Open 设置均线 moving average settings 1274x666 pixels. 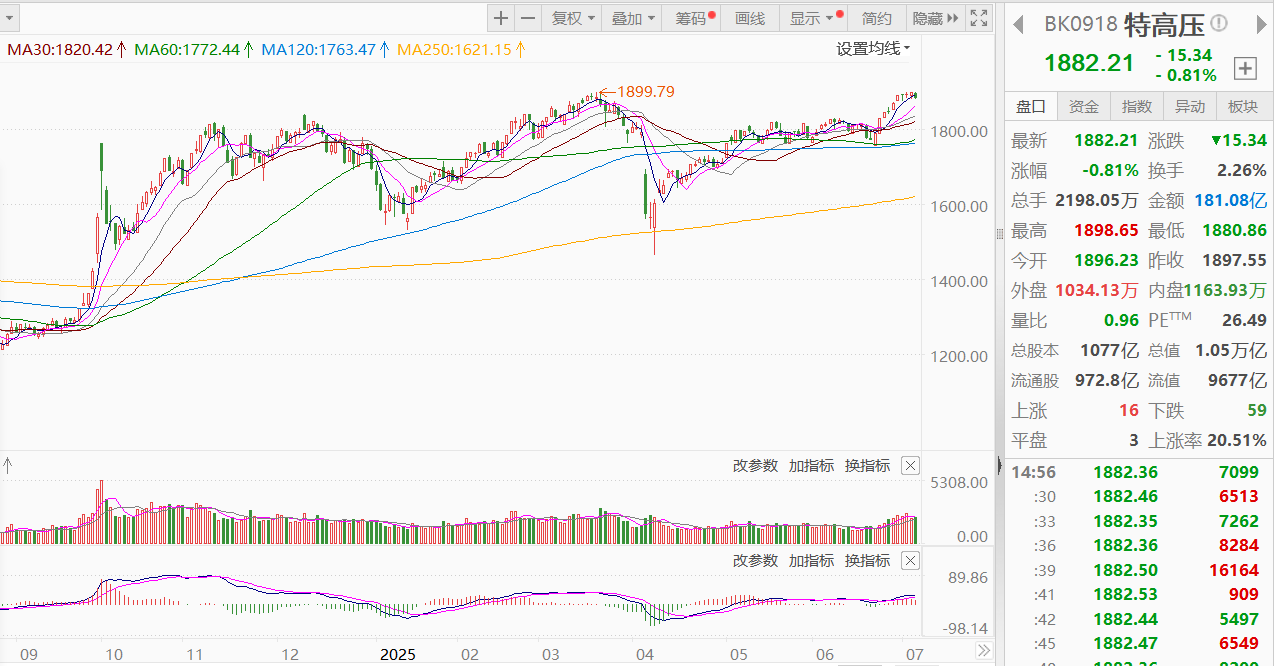[873, 48]
